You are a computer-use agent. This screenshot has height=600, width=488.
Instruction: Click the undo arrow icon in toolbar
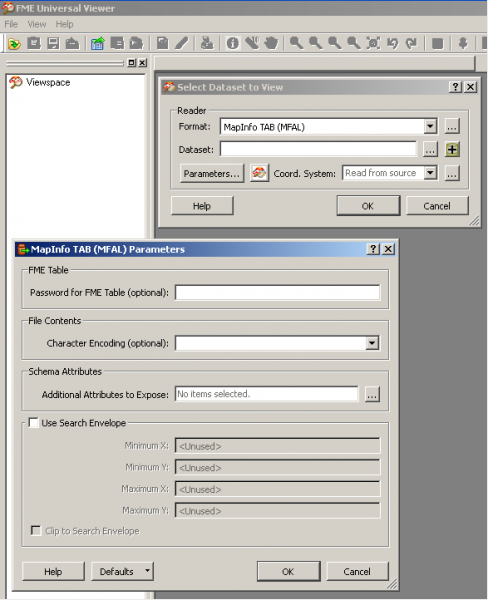click(x=392, y=43)
